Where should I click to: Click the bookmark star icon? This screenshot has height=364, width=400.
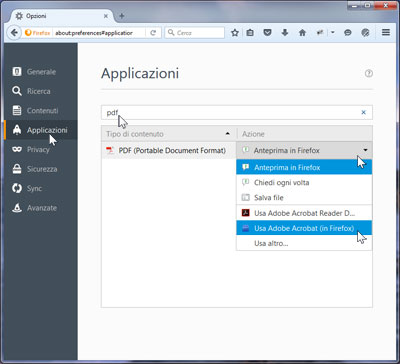pos(235,33)
